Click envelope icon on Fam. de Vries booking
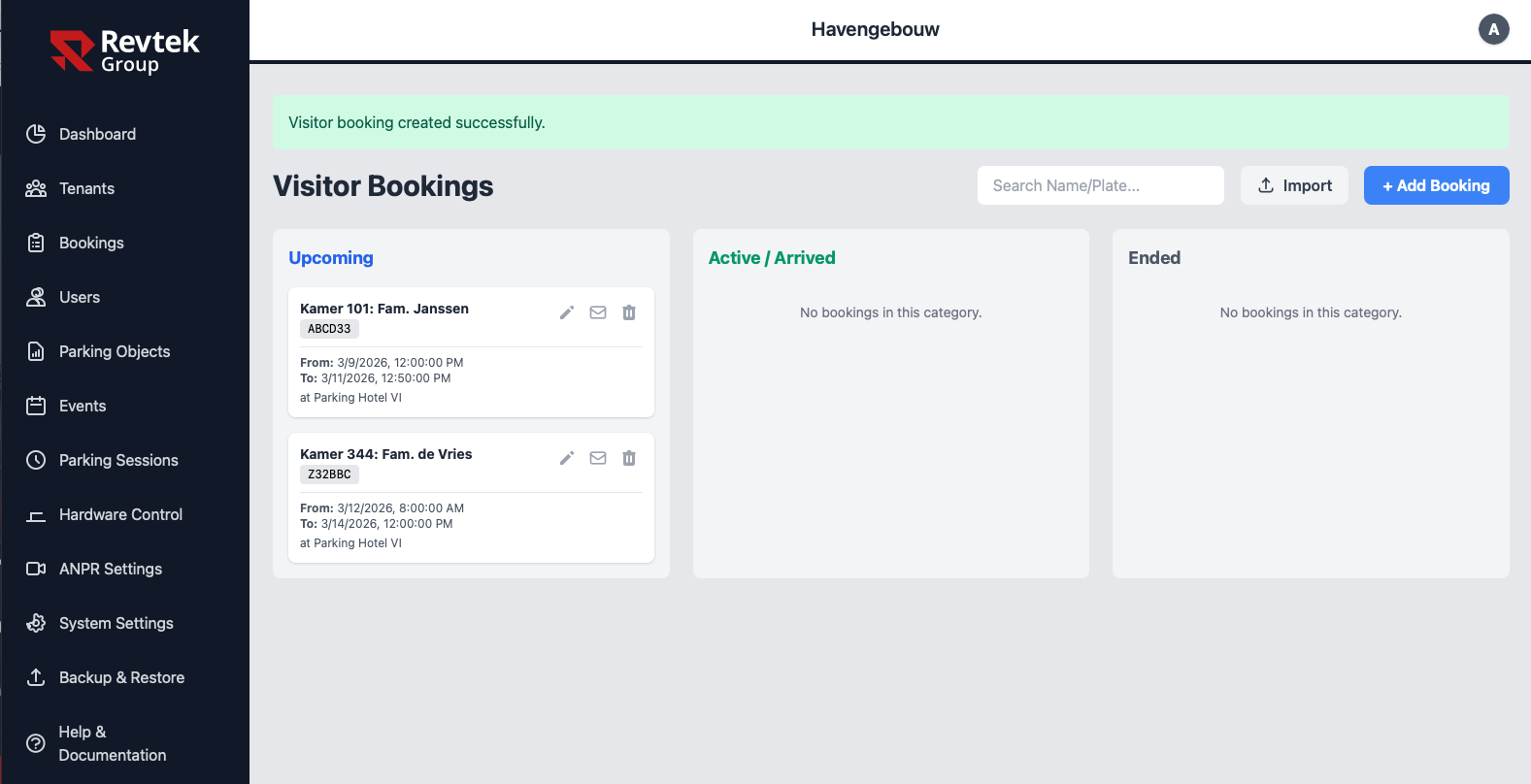The height and width of the screenshot is (784, 1531). tap(598, 458)
